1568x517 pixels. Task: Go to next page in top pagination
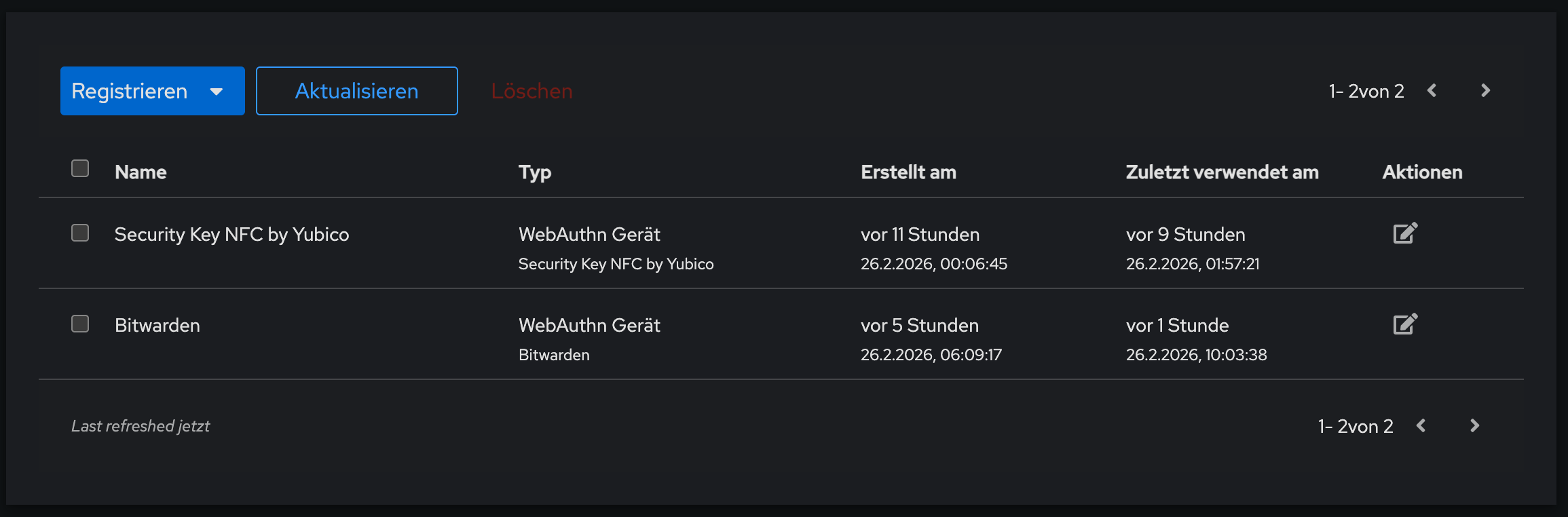click(1485, 91)
